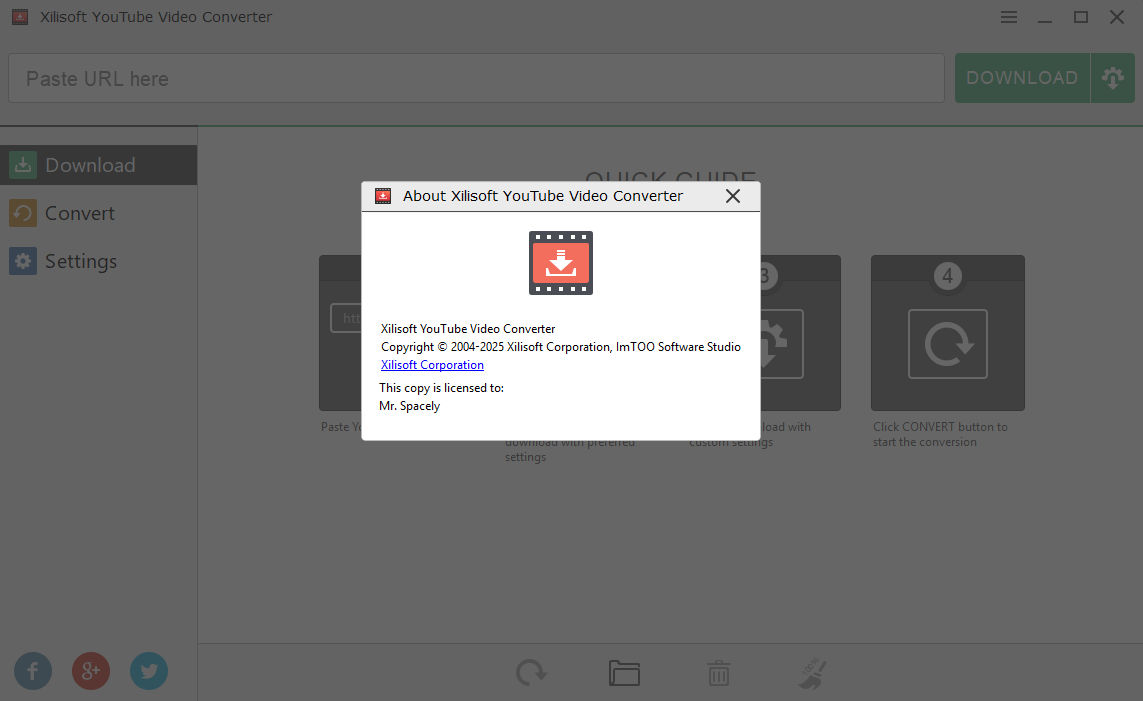
Task: Select the Download sidebar tab
Action: [98, 165]
